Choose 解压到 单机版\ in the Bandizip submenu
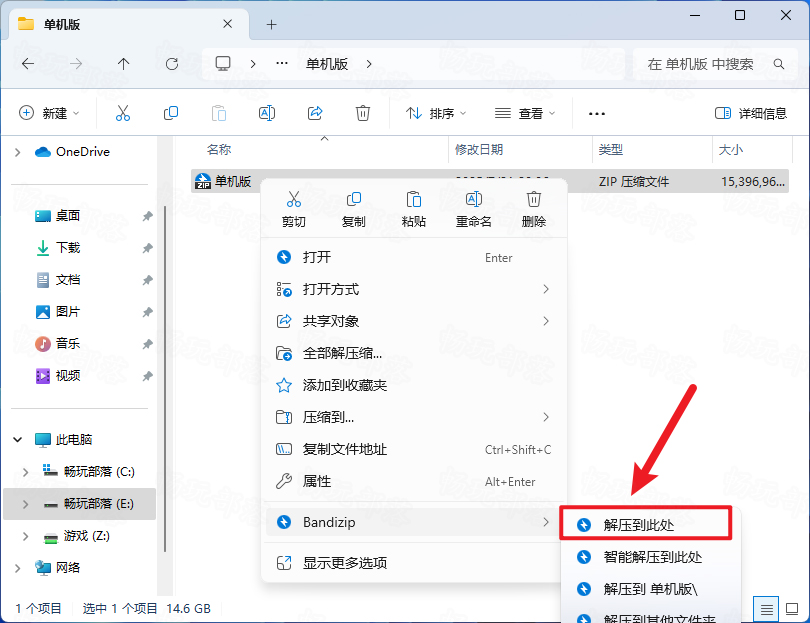The image size is (810, 623). tap(651, 589)
